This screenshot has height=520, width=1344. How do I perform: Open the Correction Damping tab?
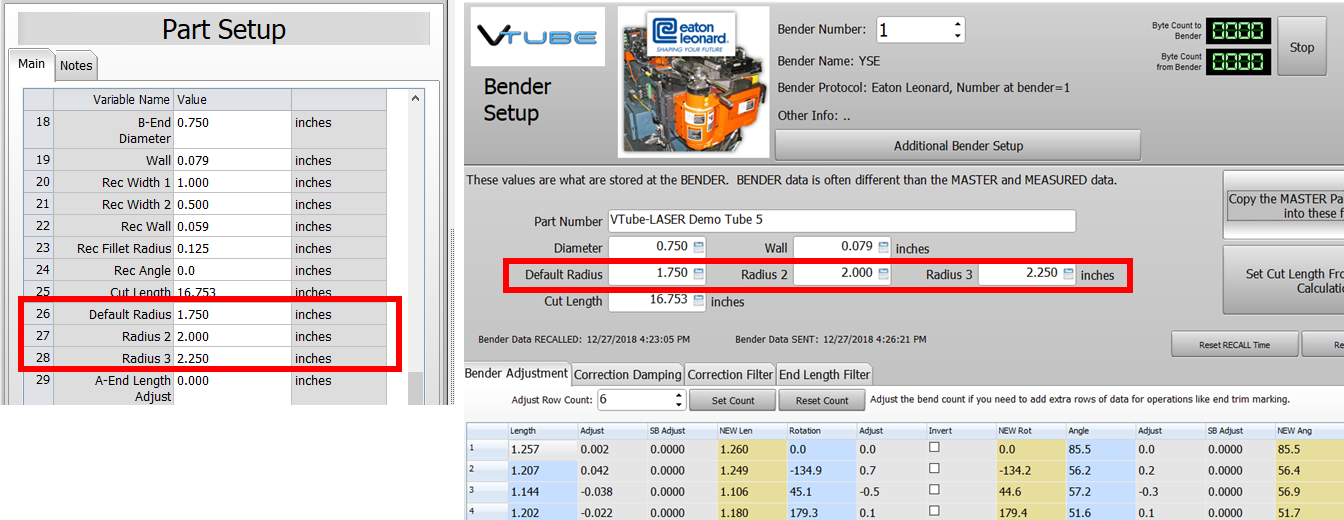pyautogui.click(x=627, y=374)
